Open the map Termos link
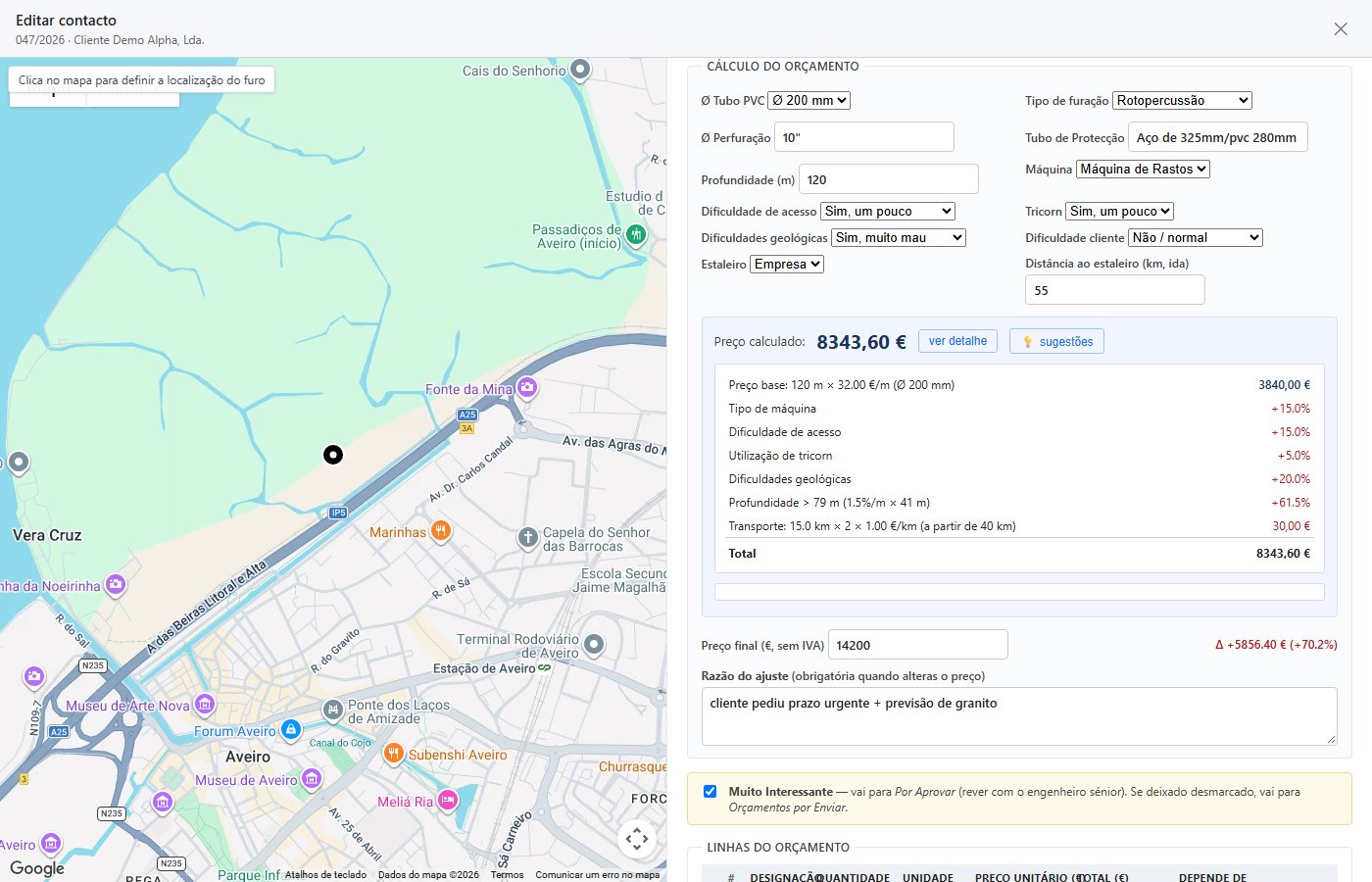This screenshot has height=882, width=1372. click(507, 875)
